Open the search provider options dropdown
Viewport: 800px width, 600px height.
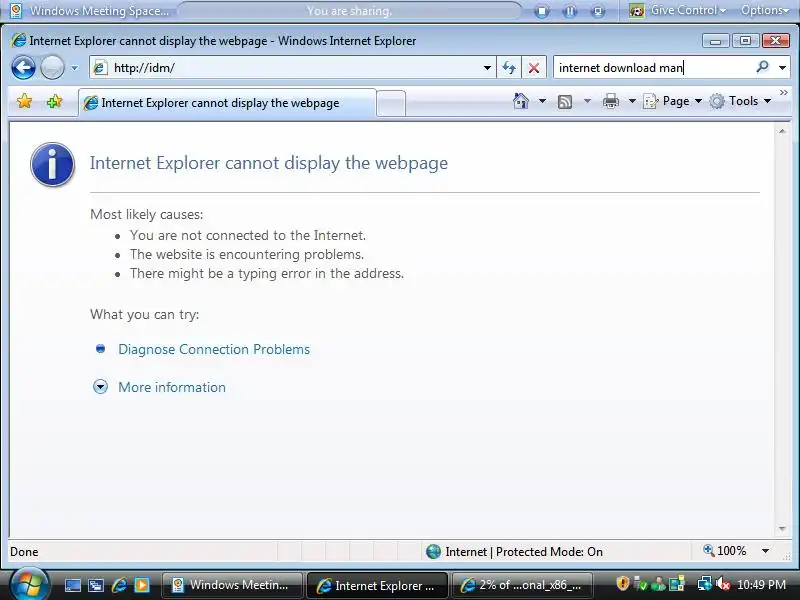coord(782,67)
